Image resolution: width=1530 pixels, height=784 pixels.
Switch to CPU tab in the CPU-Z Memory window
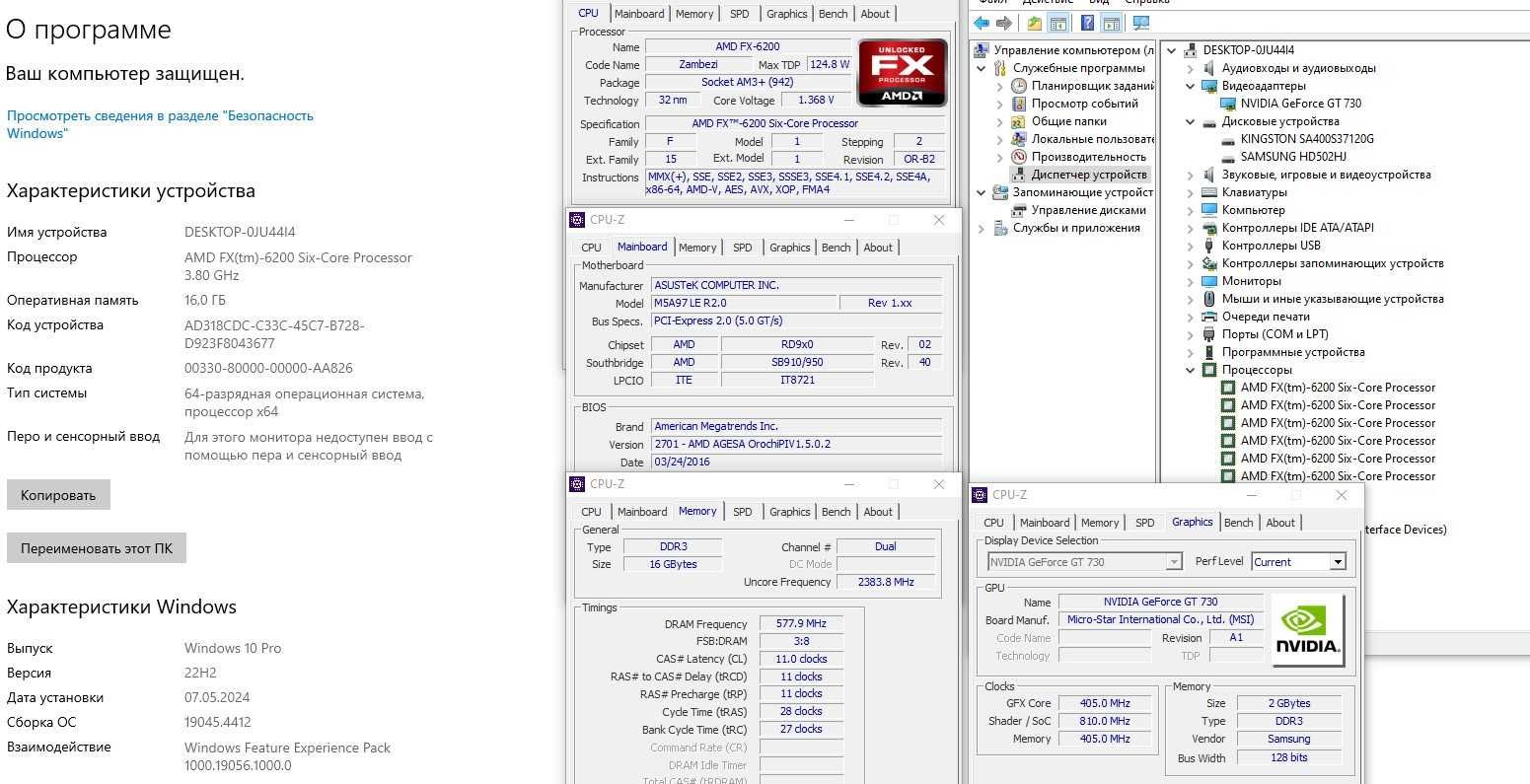point(592,512)
